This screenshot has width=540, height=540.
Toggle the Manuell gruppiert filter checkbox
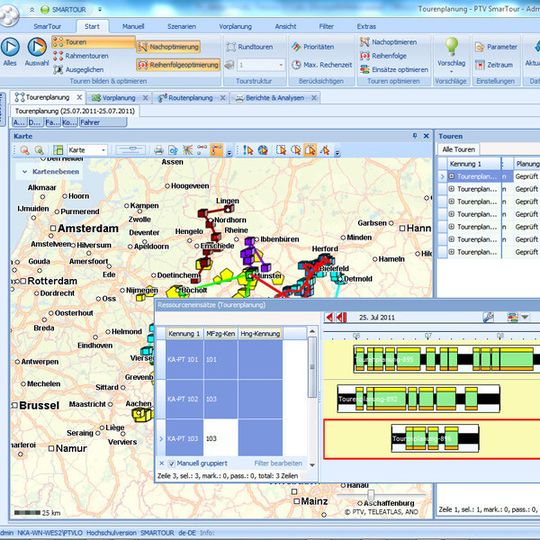(172, 464)
